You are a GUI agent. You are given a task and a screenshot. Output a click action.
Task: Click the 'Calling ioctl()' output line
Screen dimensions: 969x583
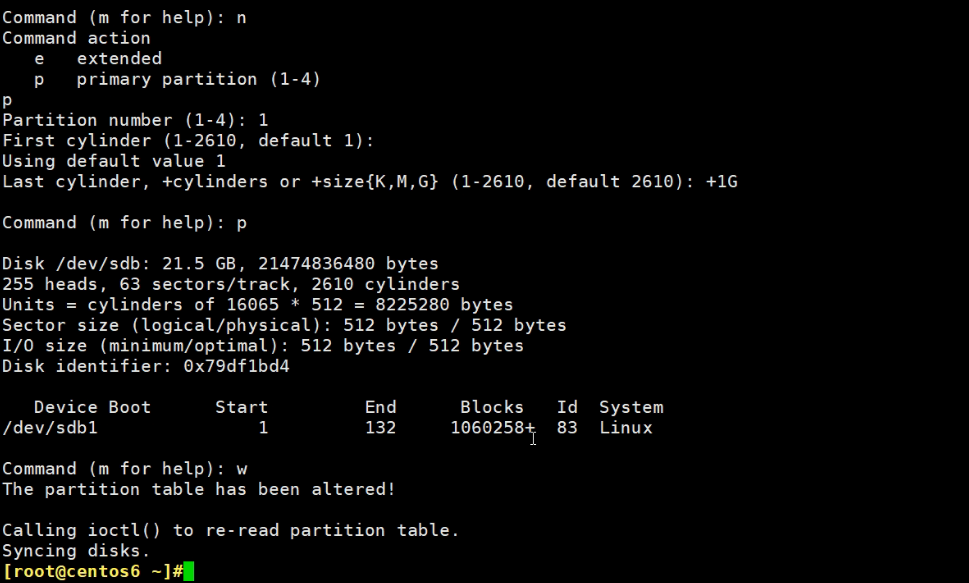pyautogui.click(x=230, y=530)
